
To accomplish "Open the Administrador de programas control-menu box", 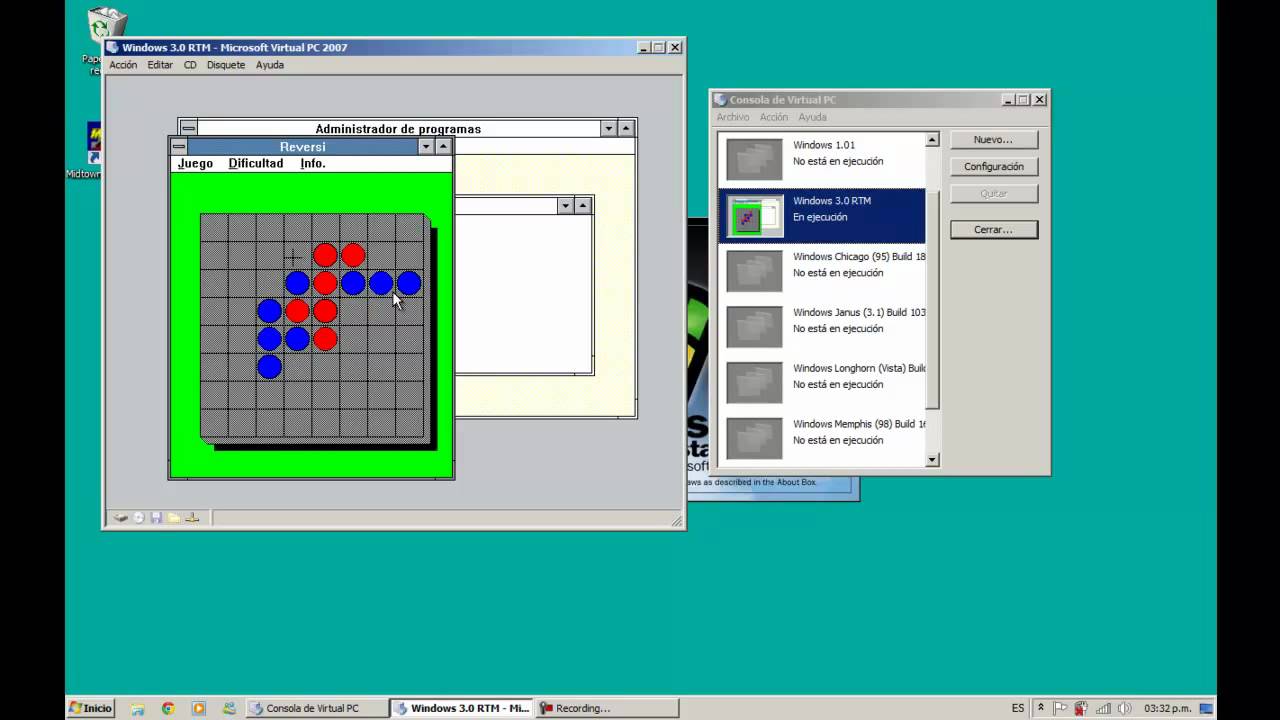I will click(188, 128).
